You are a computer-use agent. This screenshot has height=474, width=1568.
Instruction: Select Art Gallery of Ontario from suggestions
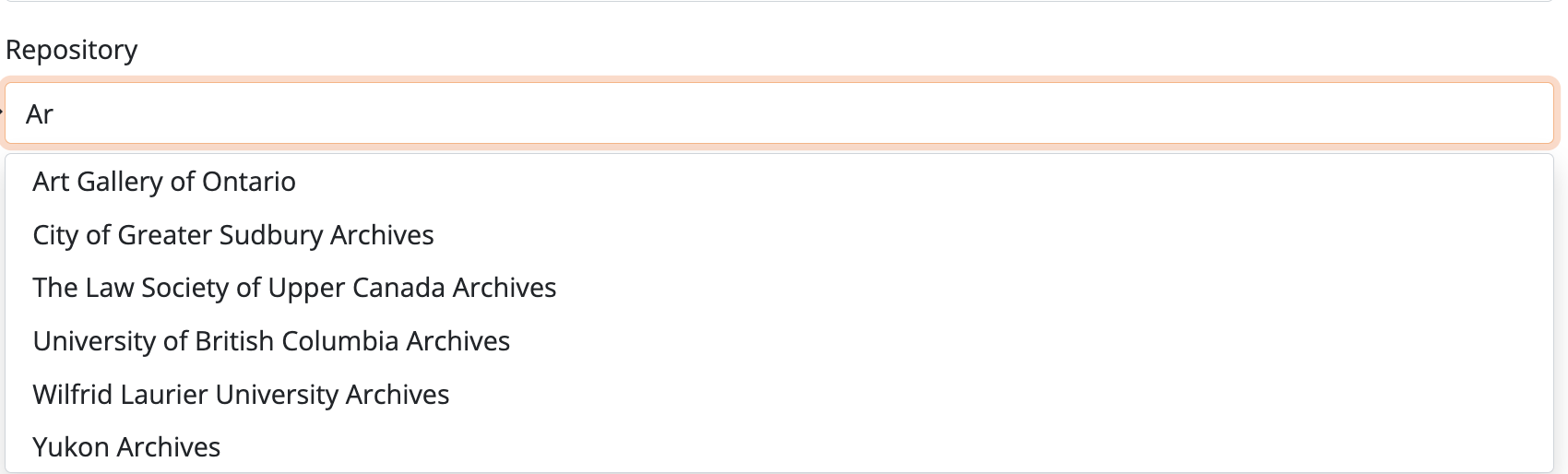[x=164, y=182]
